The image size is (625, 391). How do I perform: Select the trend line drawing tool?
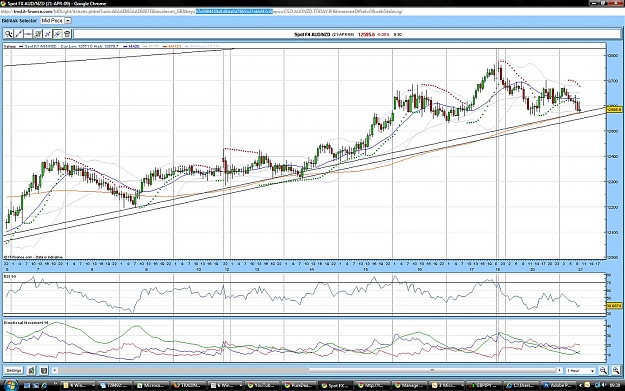(18, 34)
